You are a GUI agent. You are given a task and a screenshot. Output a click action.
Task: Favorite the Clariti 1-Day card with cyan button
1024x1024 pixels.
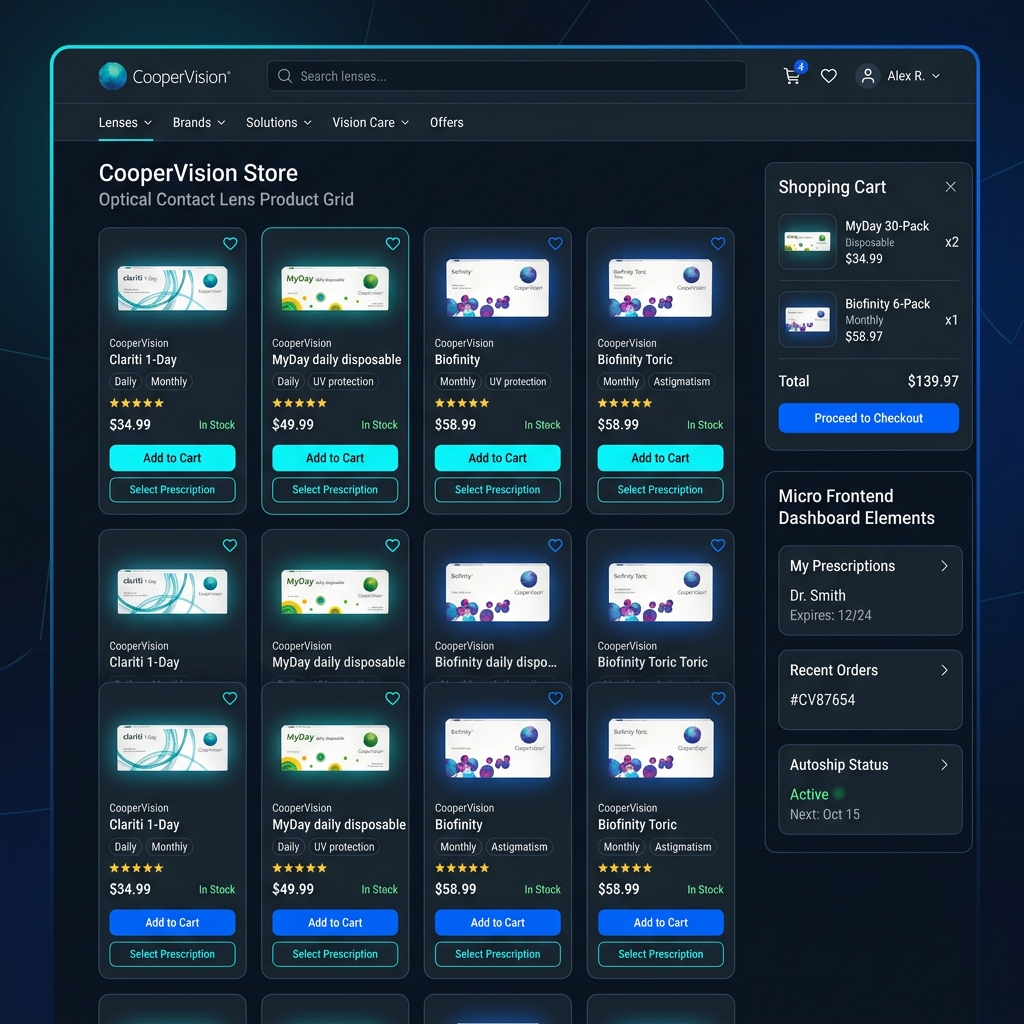[230, 244]
